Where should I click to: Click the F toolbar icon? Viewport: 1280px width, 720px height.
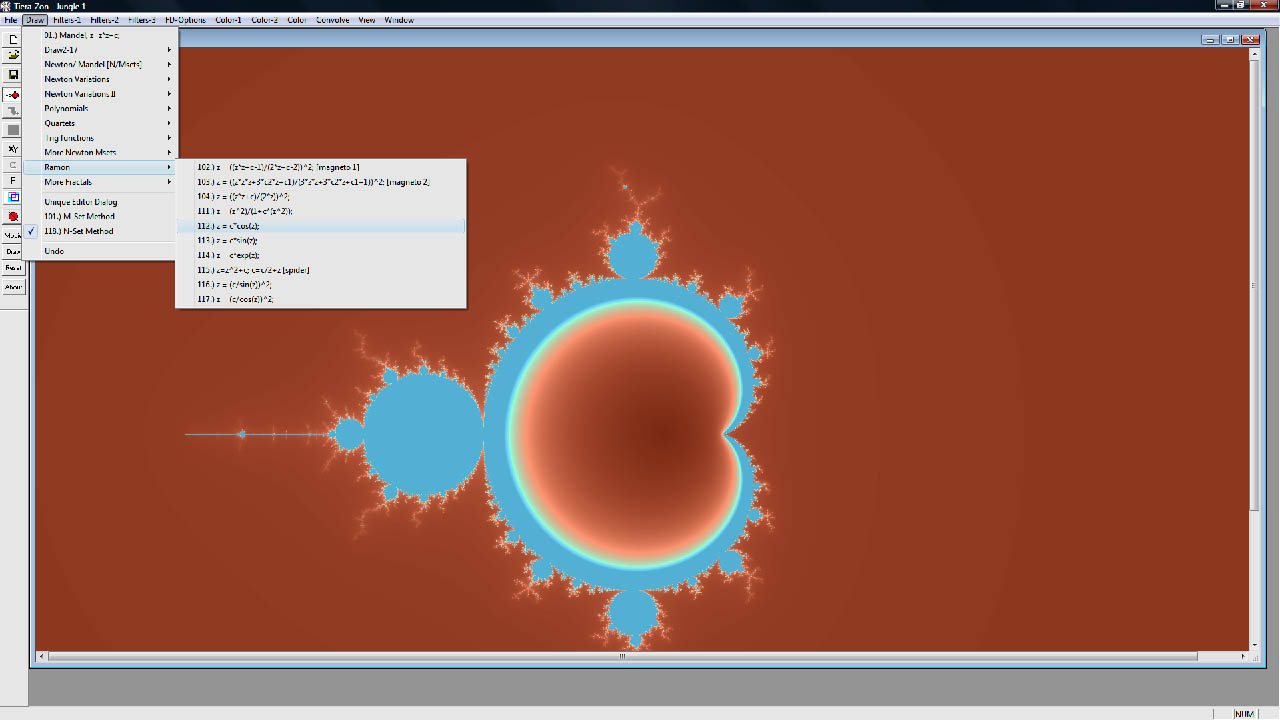(13, 181)
